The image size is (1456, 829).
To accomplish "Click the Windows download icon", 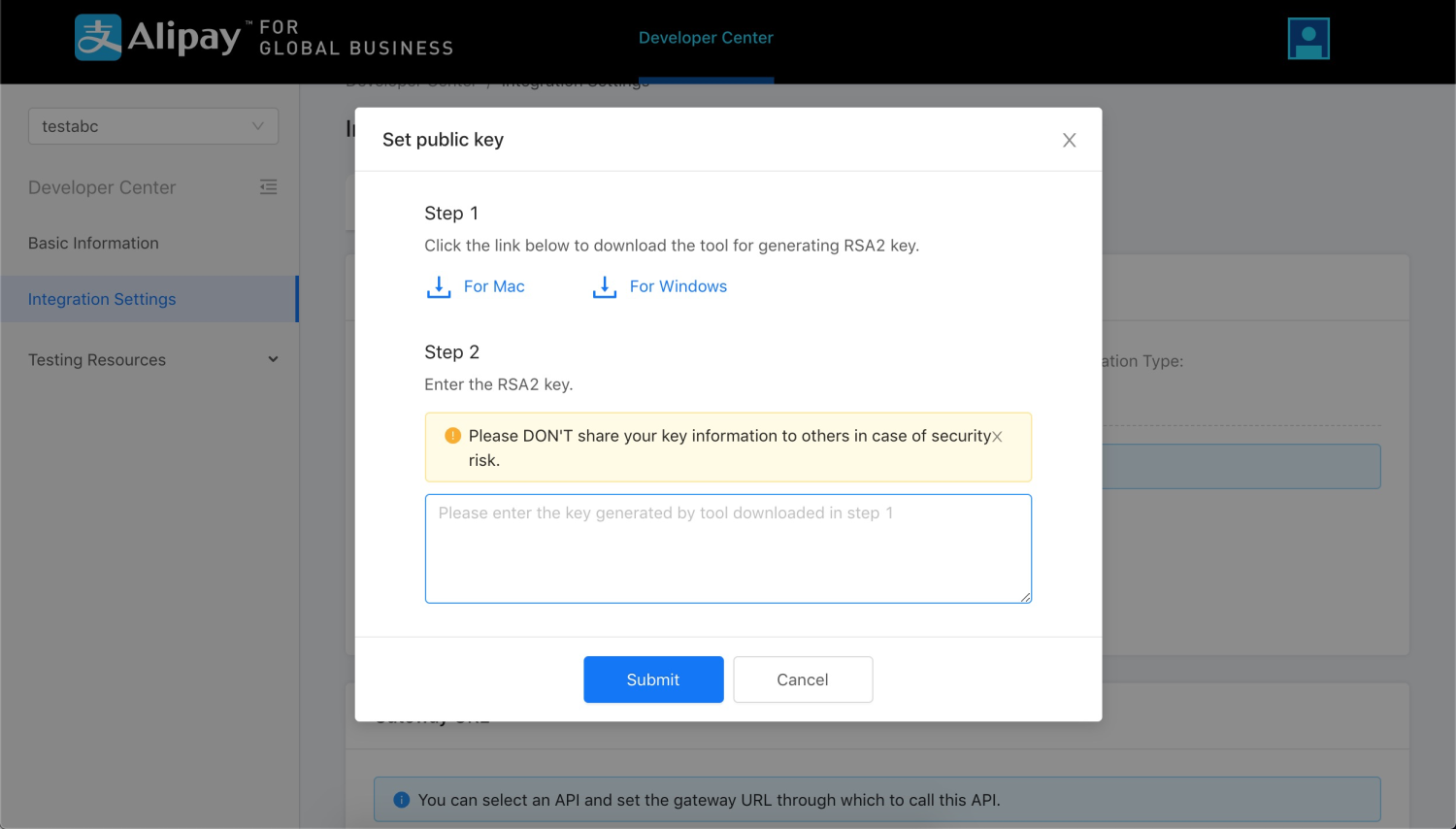I will click(605, 286).
